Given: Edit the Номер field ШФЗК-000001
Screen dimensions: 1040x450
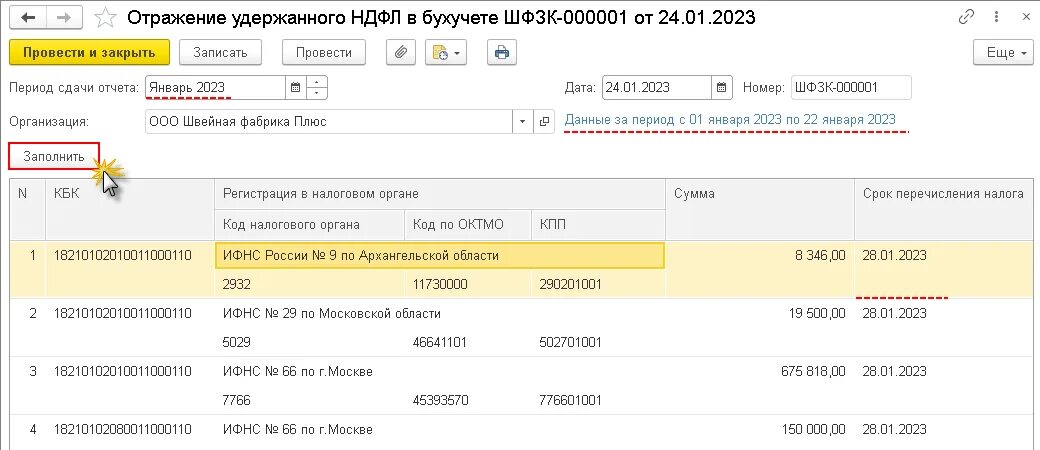Looking at the screenshot, I should 851,87.
